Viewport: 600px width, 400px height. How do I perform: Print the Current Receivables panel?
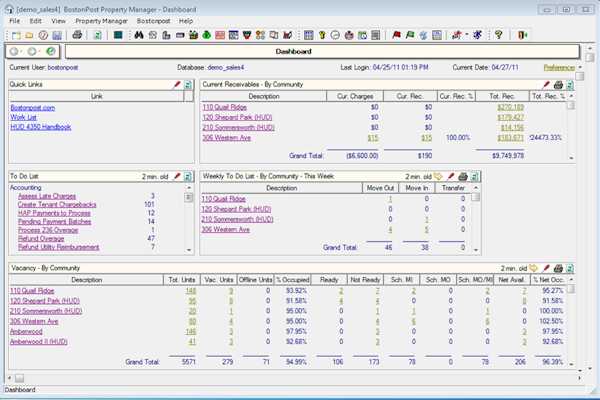tap(558, 85)
